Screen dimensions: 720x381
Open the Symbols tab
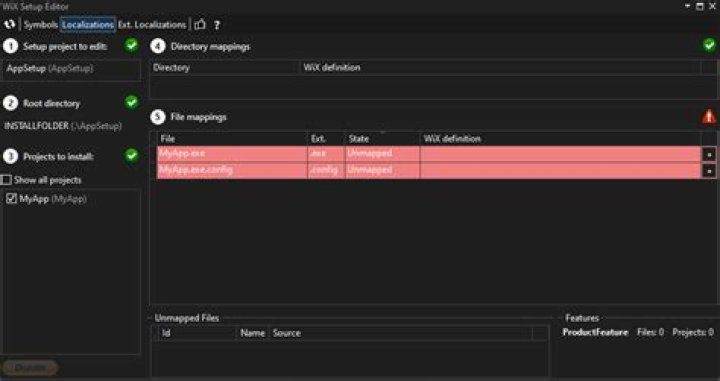pos(40,25)
